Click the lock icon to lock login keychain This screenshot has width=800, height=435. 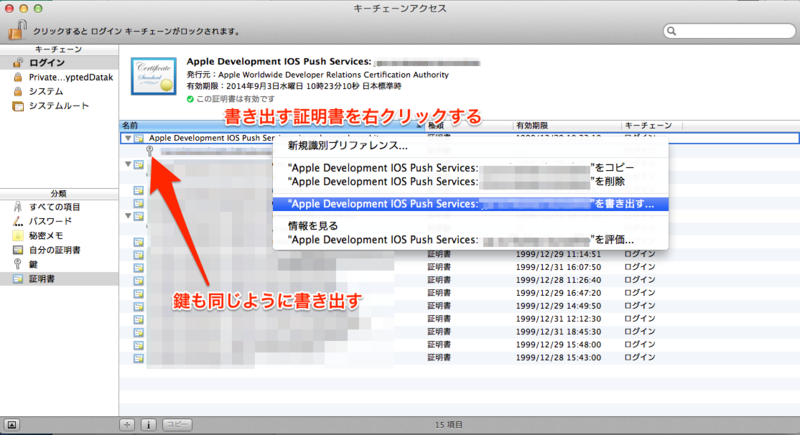pyautogui.click(x=17, y=30)
